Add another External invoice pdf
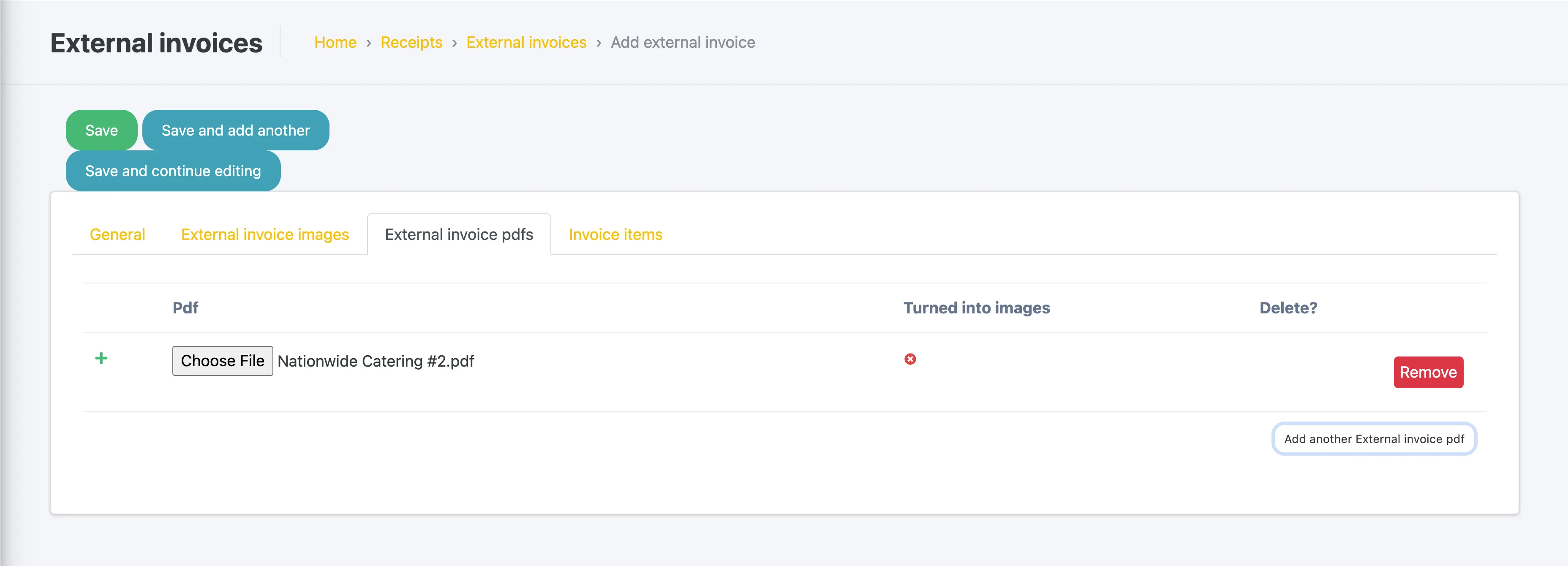Viewport: 1568px width, 566px height. point(1374,439)
